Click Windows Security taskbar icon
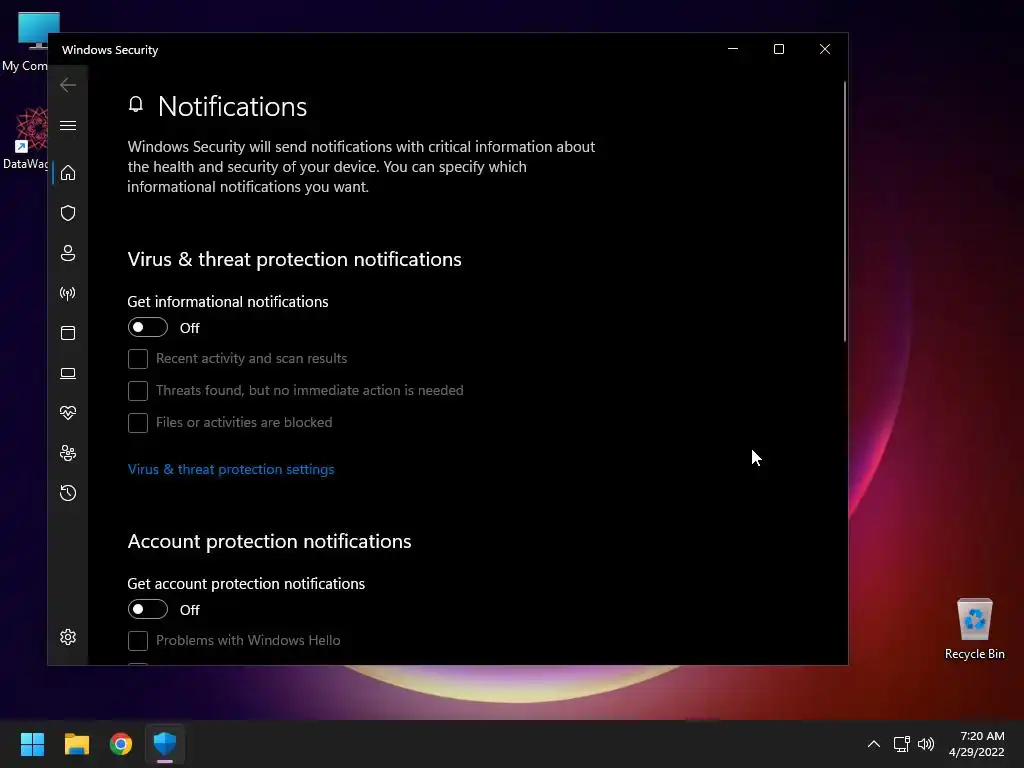The height and width of the screenshot is (768, 1024). coord(165,744)
